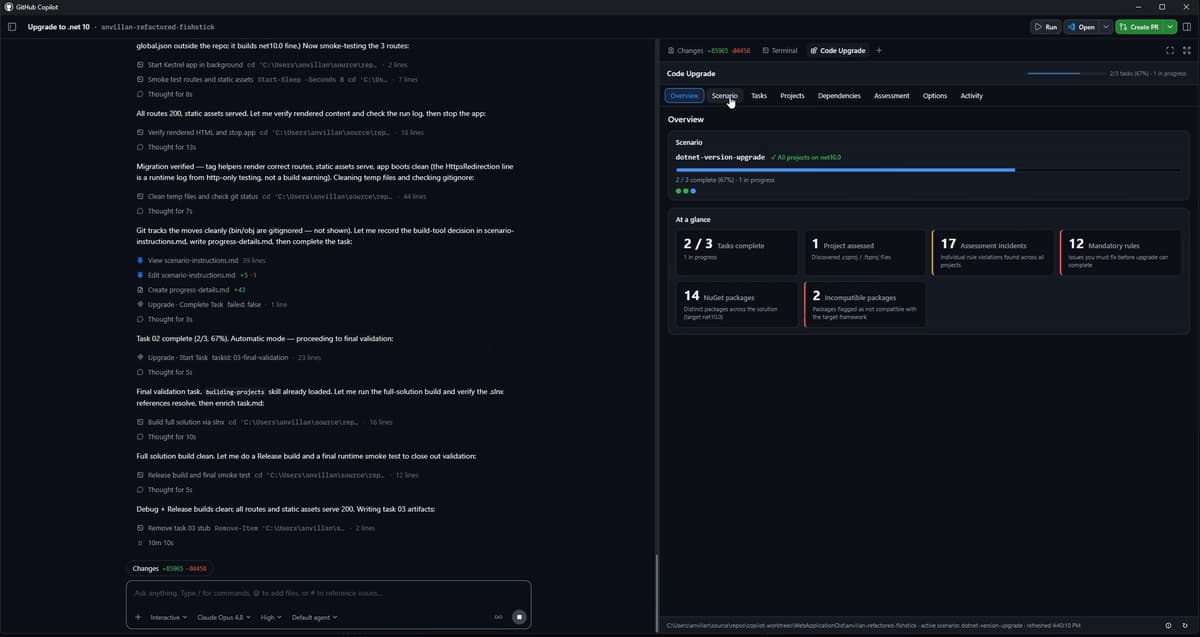
Task: Click the plus attach icon in chat box
Action: click(x=138, y=617)
